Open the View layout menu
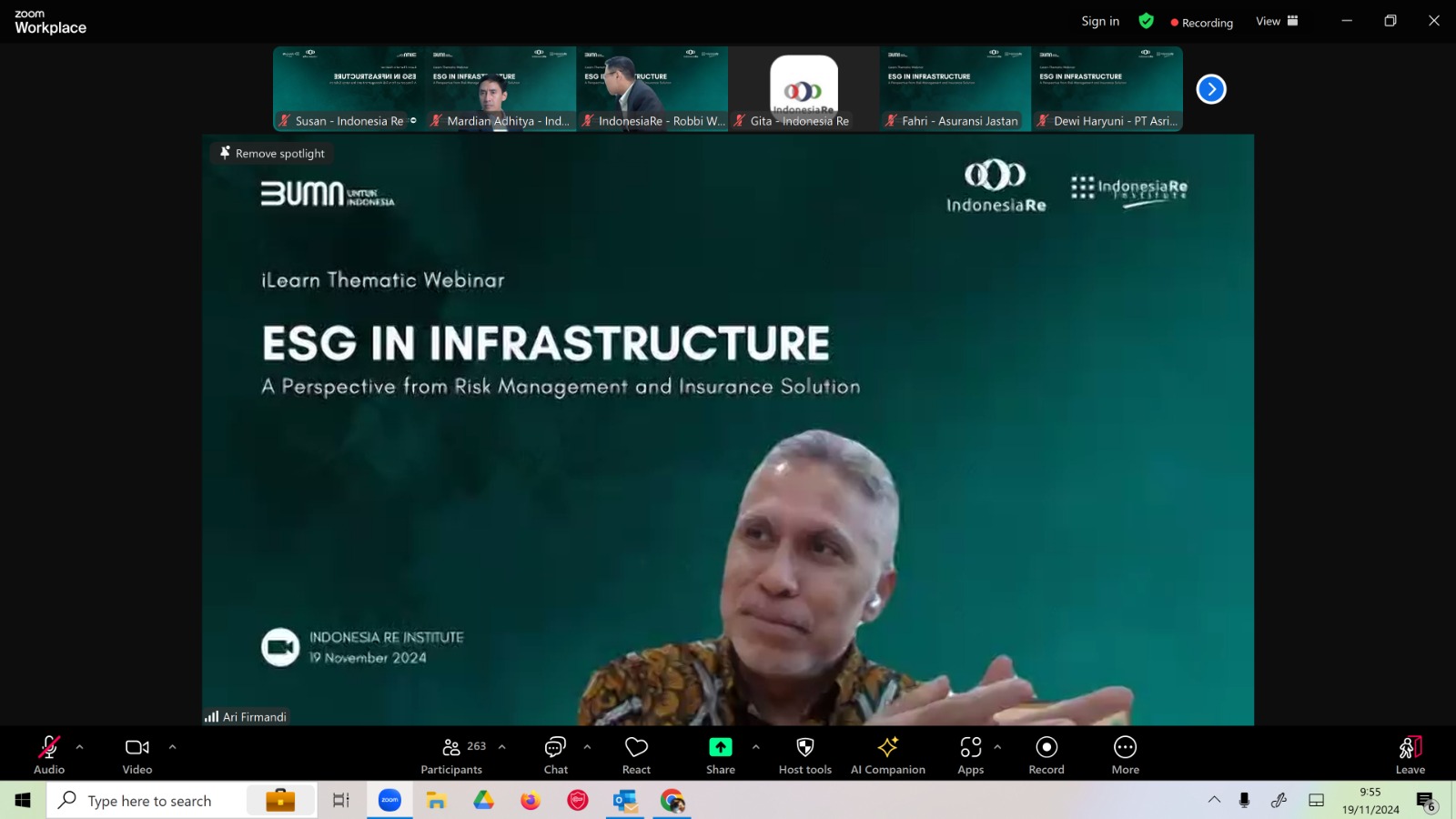1456x819 pixels. tap(1277, 21)
